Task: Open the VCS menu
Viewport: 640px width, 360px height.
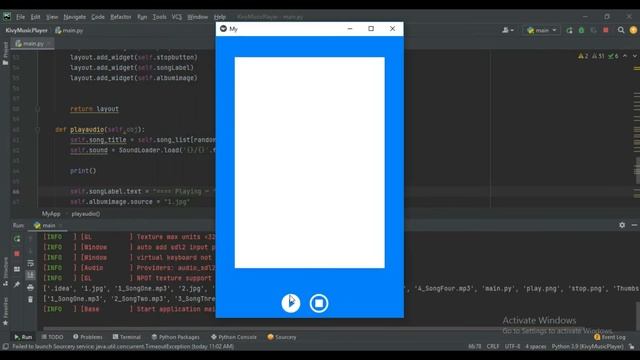Action: point(177,17)
